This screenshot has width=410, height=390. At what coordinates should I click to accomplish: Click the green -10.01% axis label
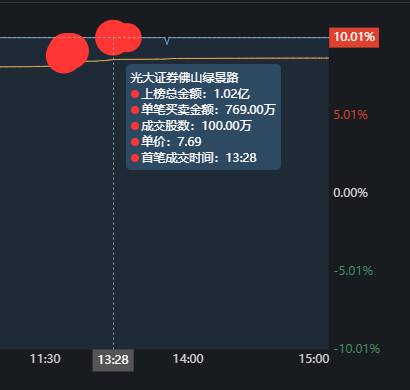click(357, 349)
